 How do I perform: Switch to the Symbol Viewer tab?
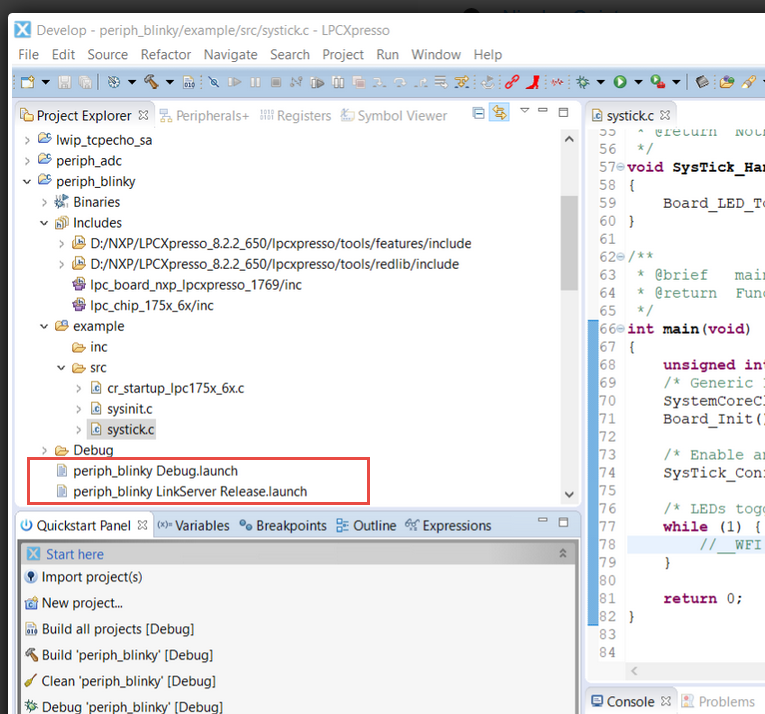[x=394, y=116]
